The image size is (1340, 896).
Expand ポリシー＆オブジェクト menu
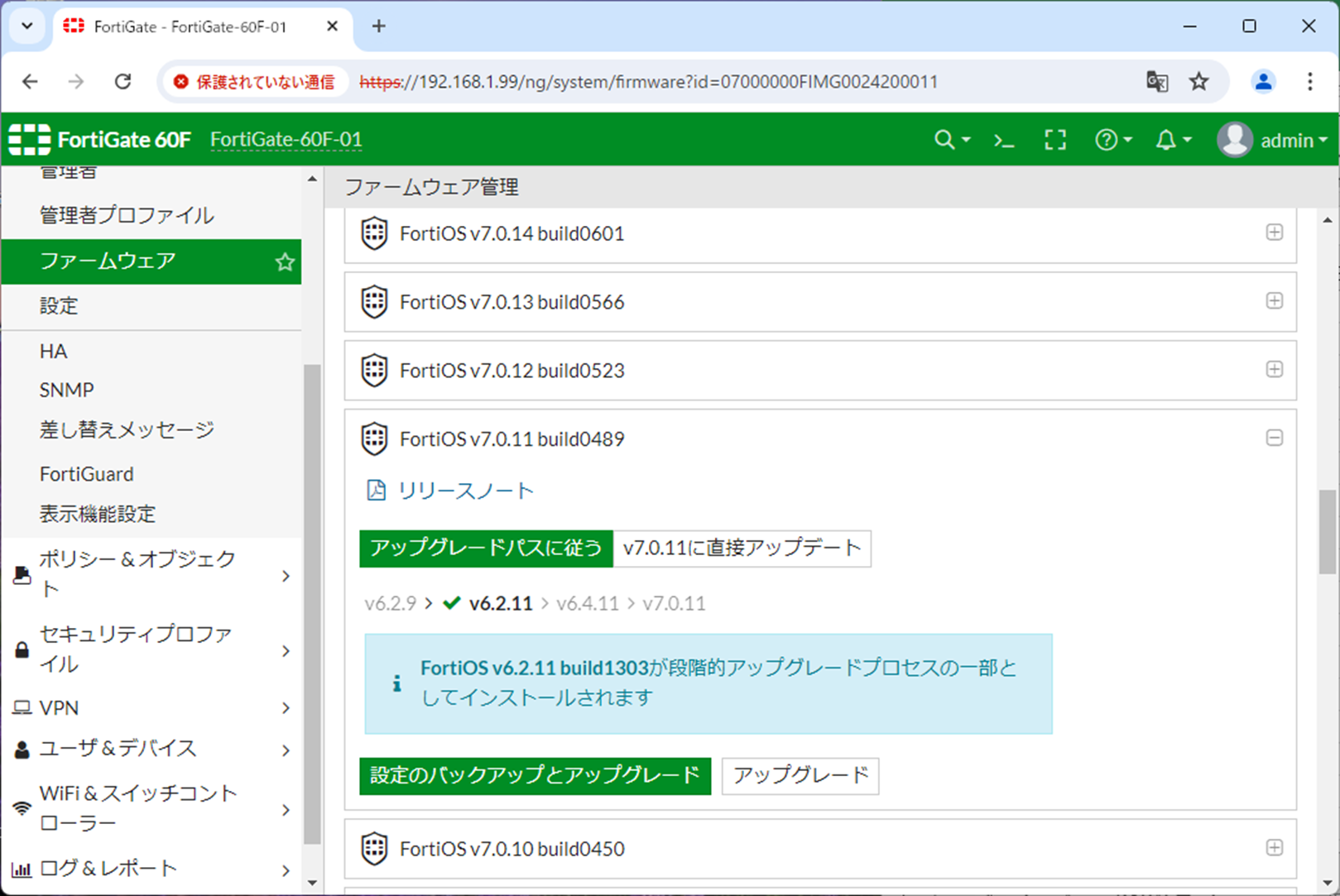(151, 574)
